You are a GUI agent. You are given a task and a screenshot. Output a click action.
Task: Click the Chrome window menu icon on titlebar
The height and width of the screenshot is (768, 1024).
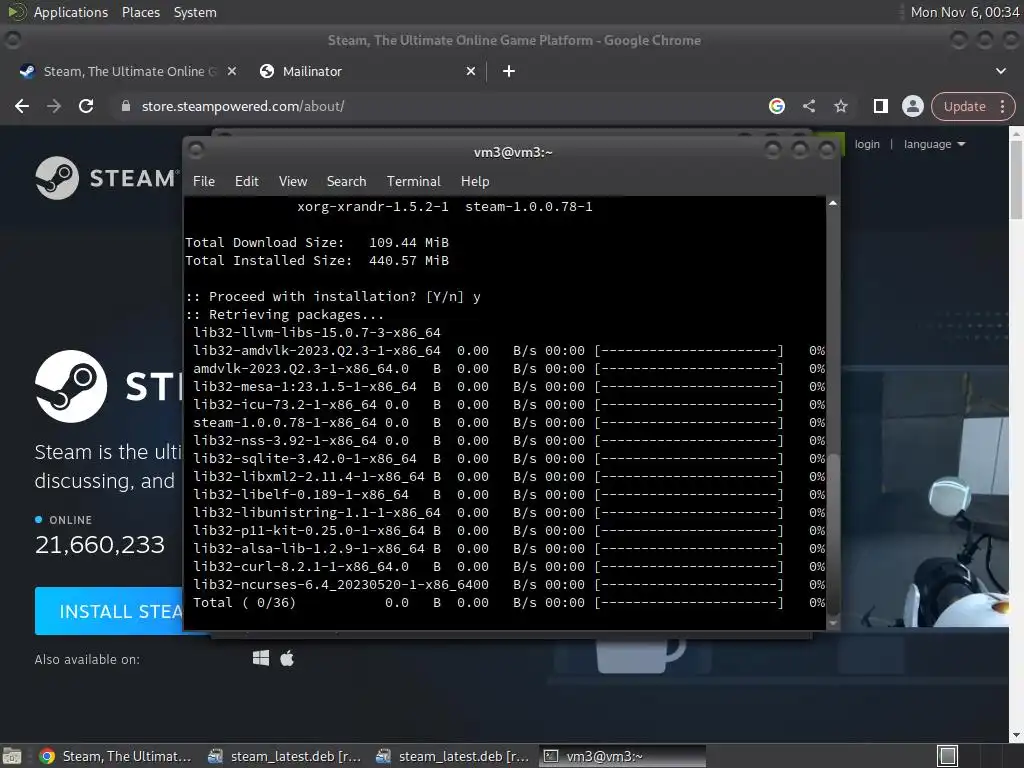12,40
